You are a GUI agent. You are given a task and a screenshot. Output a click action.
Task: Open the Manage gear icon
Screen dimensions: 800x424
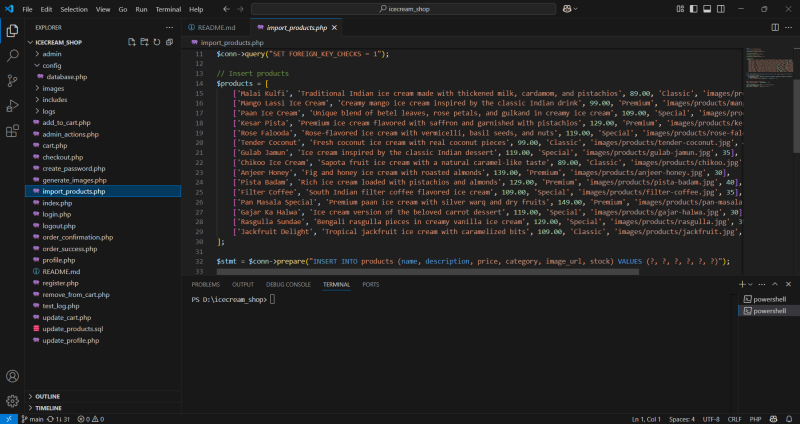[12, 399]
